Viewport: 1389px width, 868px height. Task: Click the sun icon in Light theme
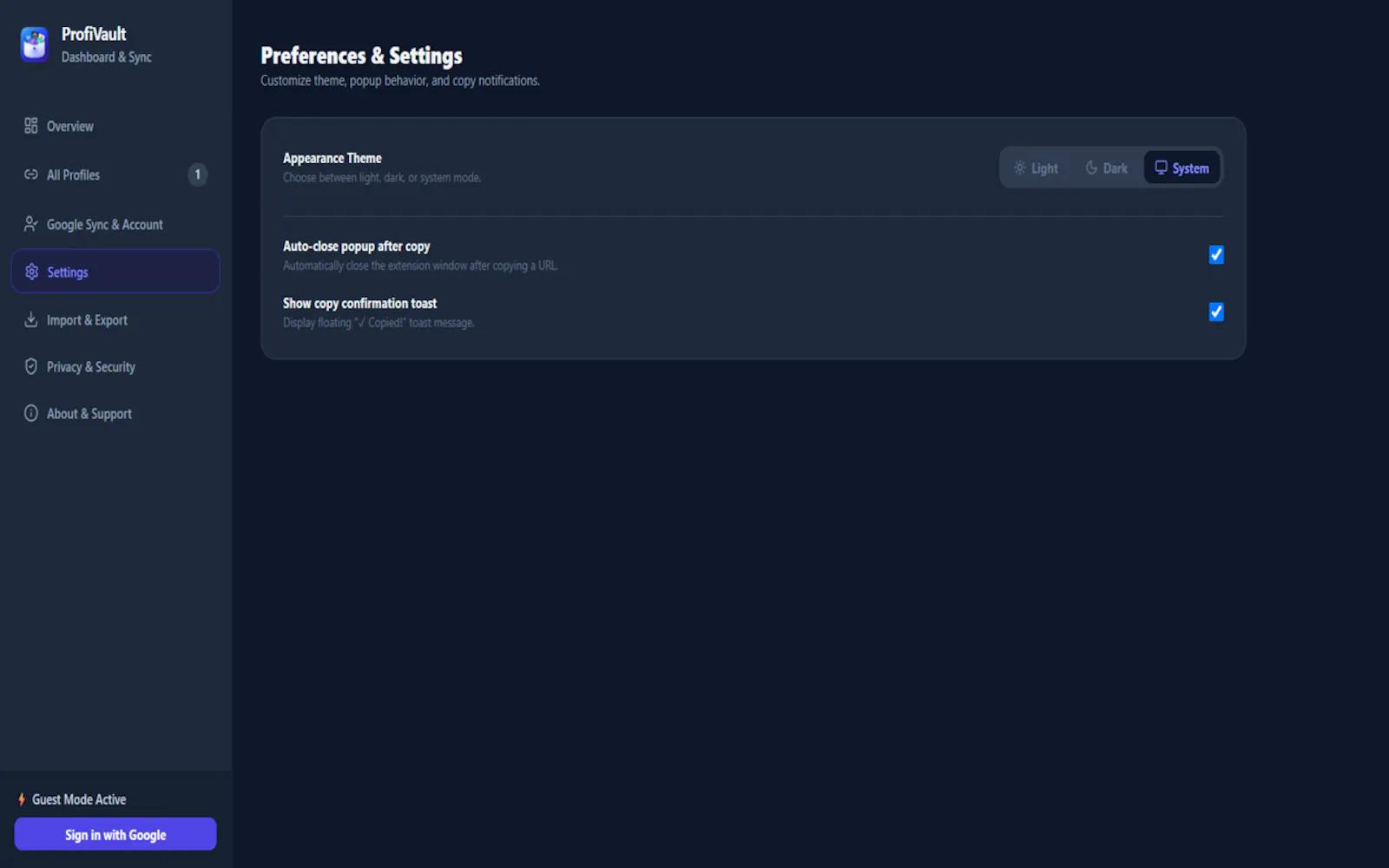[1020, 168]
